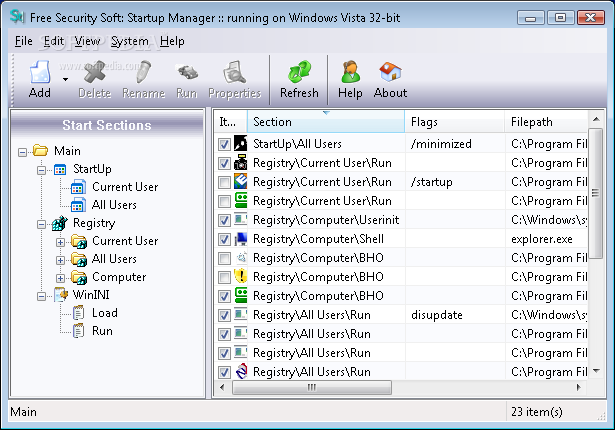Open the Edit menu
This screenshot has height=430, width=615.
(x=54, y=41)
